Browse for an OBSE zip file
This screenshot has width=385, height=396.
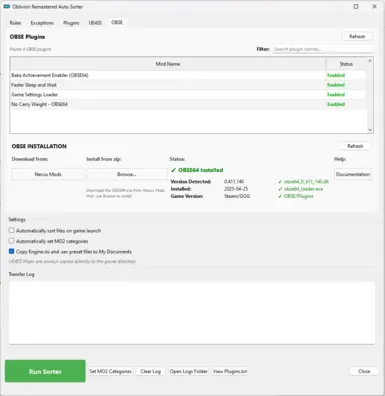click(127, 174)
